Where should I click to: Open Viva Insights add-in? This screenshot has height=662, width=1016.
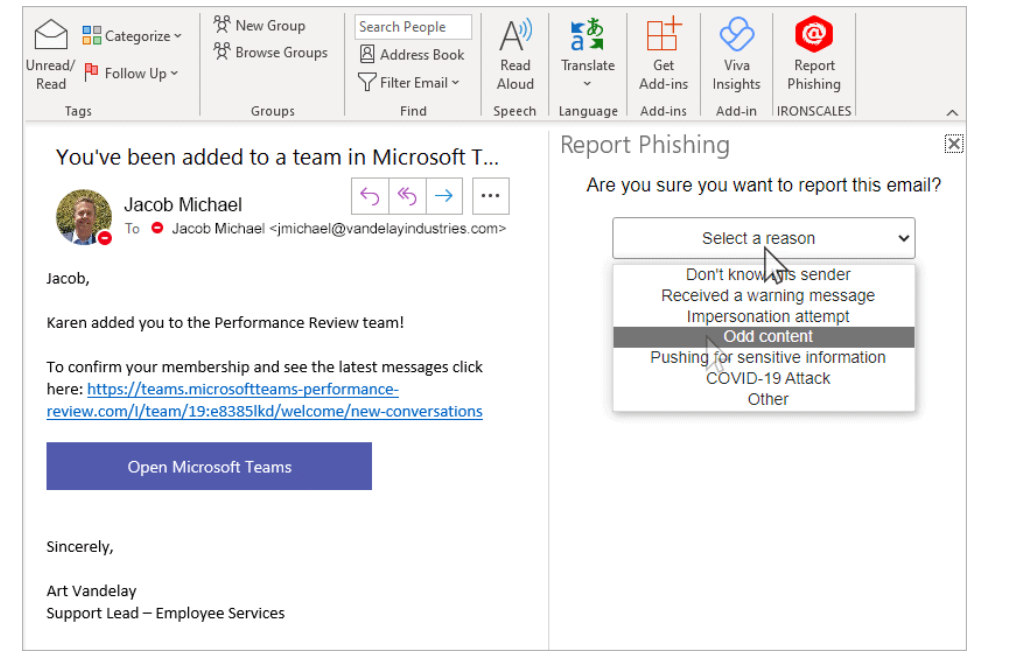(736, 37)
